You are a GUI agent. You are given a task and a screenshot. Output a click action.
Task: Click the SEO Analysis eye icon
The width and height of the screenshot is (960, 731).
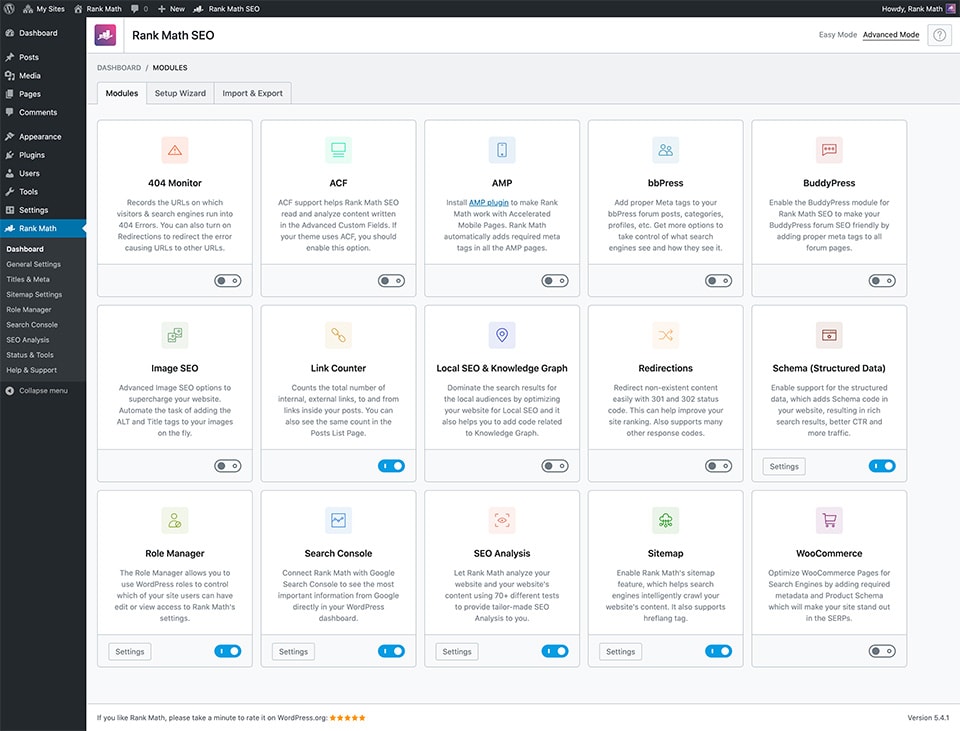pyautogui.click(x=502, y=520)
